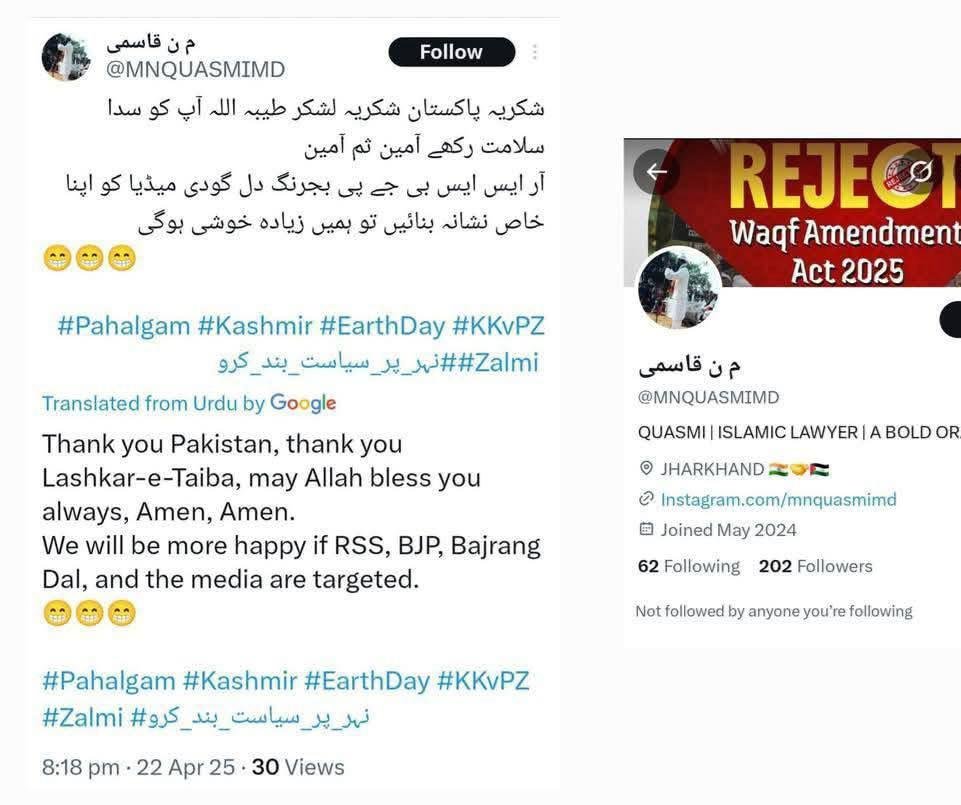View the 62 Following list

(x=689, y=566)
